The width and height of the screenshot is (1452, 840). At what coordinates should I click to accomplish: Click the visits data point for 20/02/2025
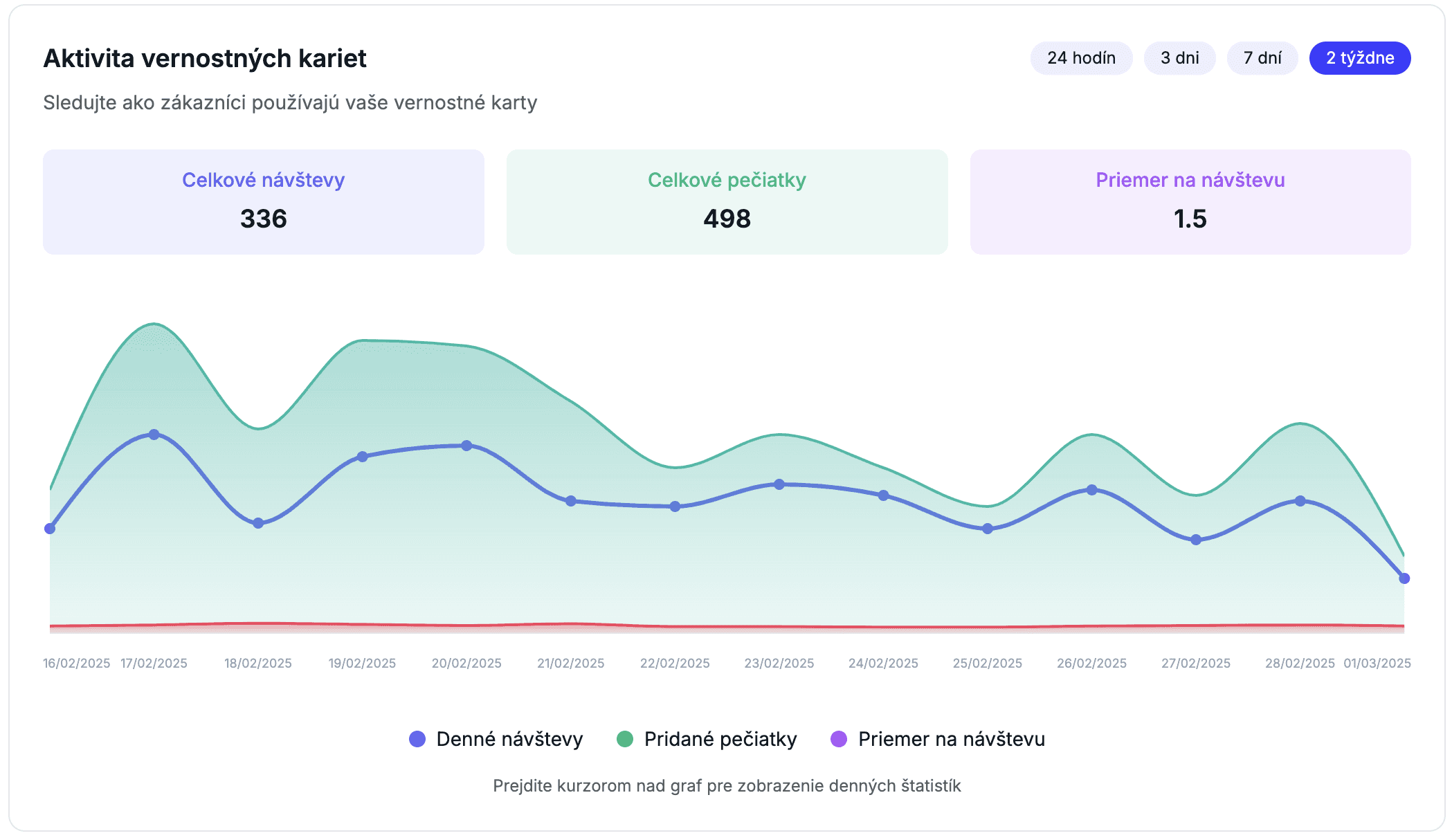pyautogui.click(x=466, y=446)
